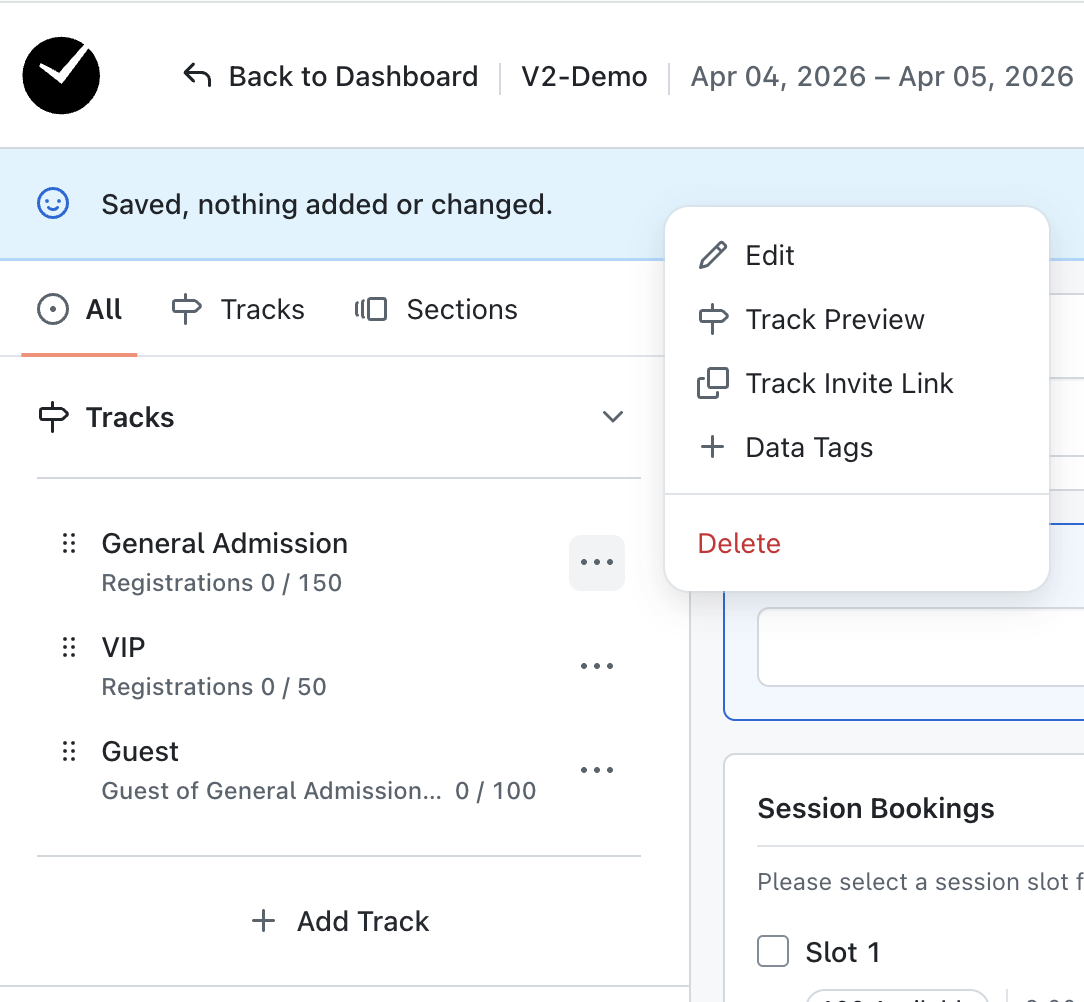Open the Guest track options menu
The image size is (1084, 1002).
coord(597,770)
